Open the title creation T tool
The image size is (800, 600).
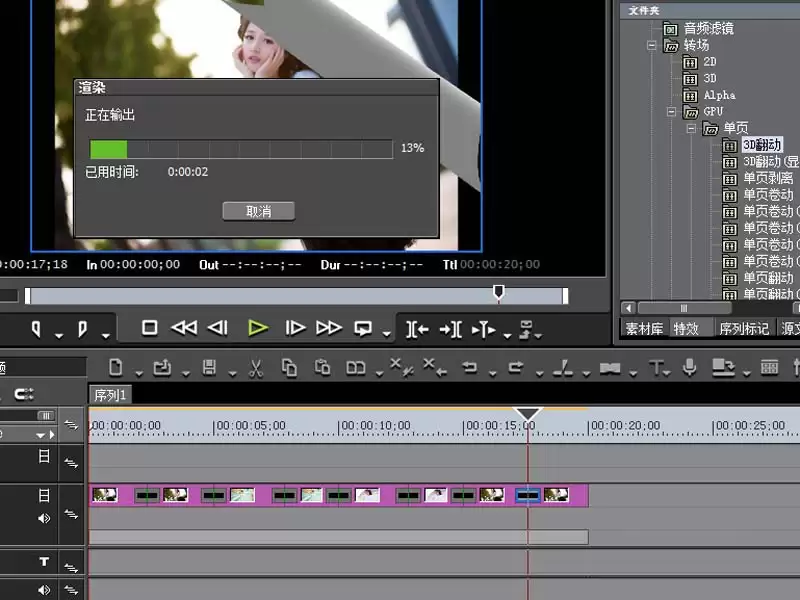[657, 368]
